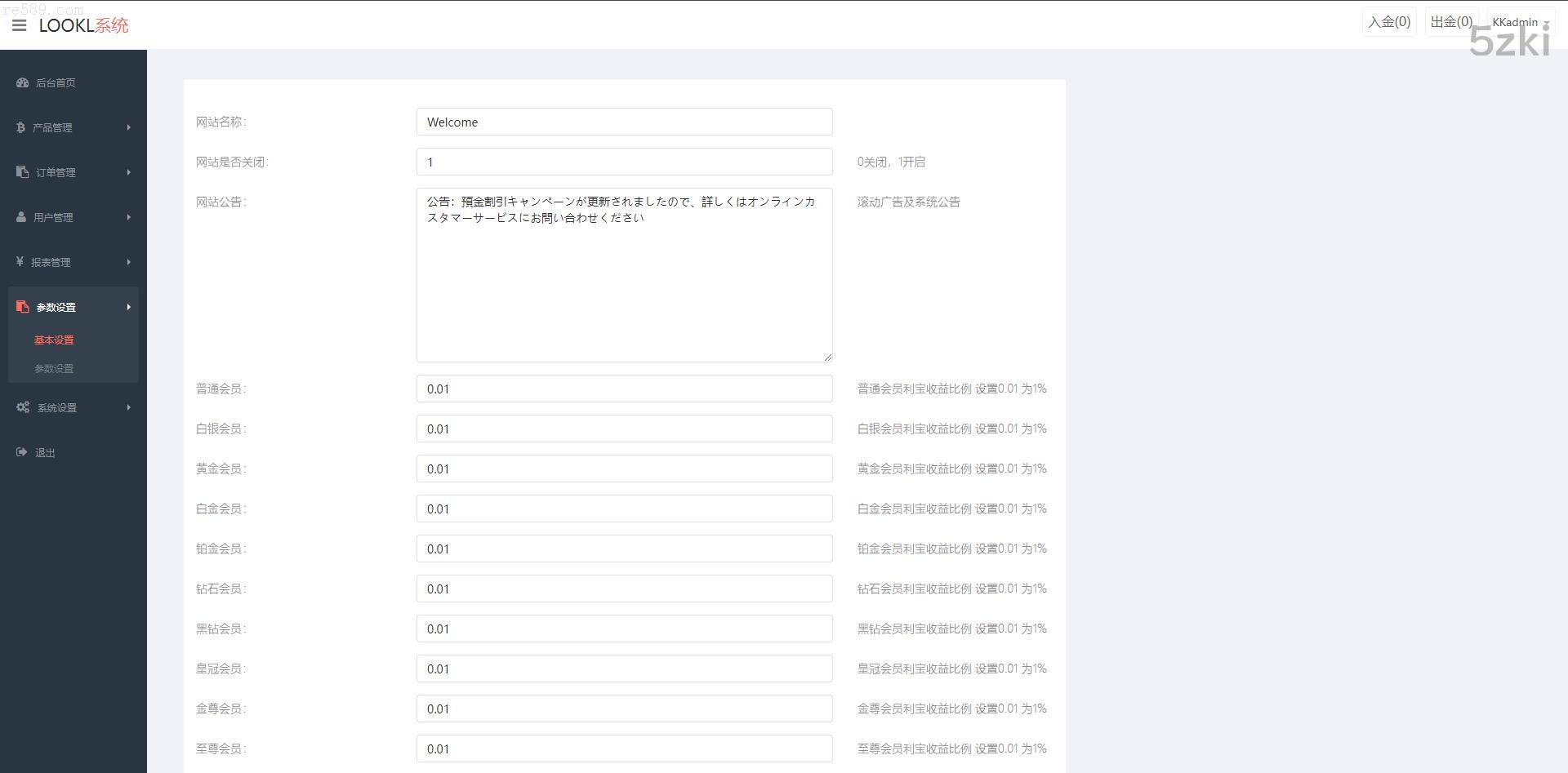1568x773 pixels.
Task: Click the 网站名称 input field
Action: pyautogui.click(x=624, y=122)
